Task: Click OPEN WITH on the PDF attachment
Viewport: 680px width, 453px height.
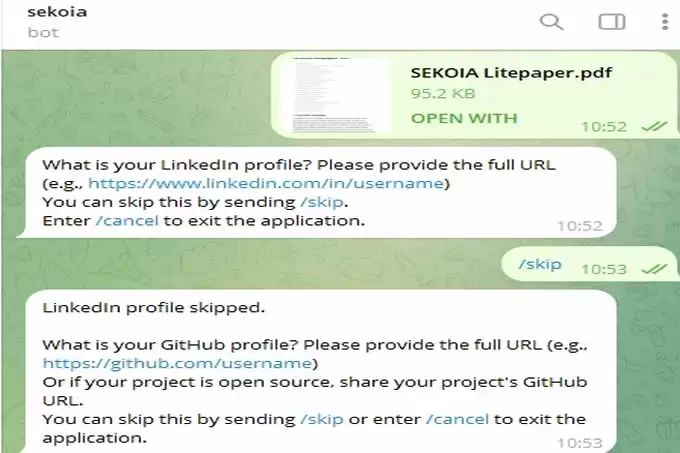Action: 464,118
